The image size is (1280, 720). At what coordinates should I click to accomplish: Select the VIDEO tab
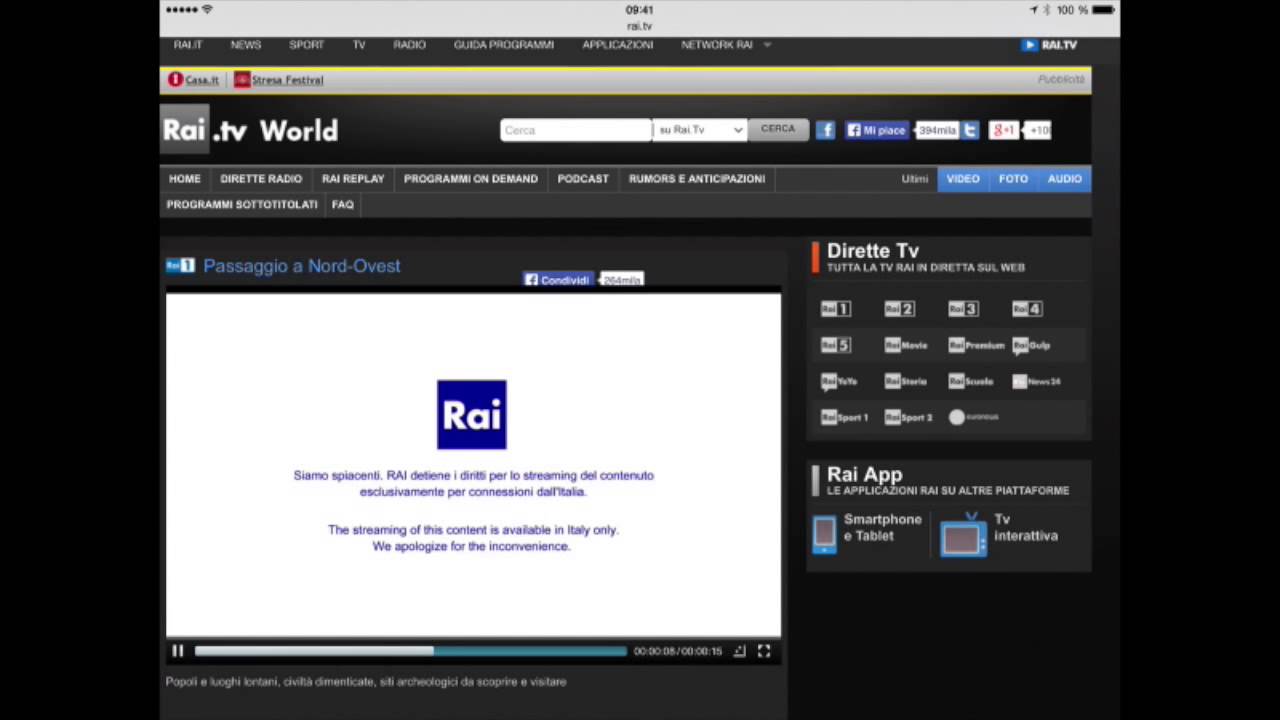pos(963,179)
